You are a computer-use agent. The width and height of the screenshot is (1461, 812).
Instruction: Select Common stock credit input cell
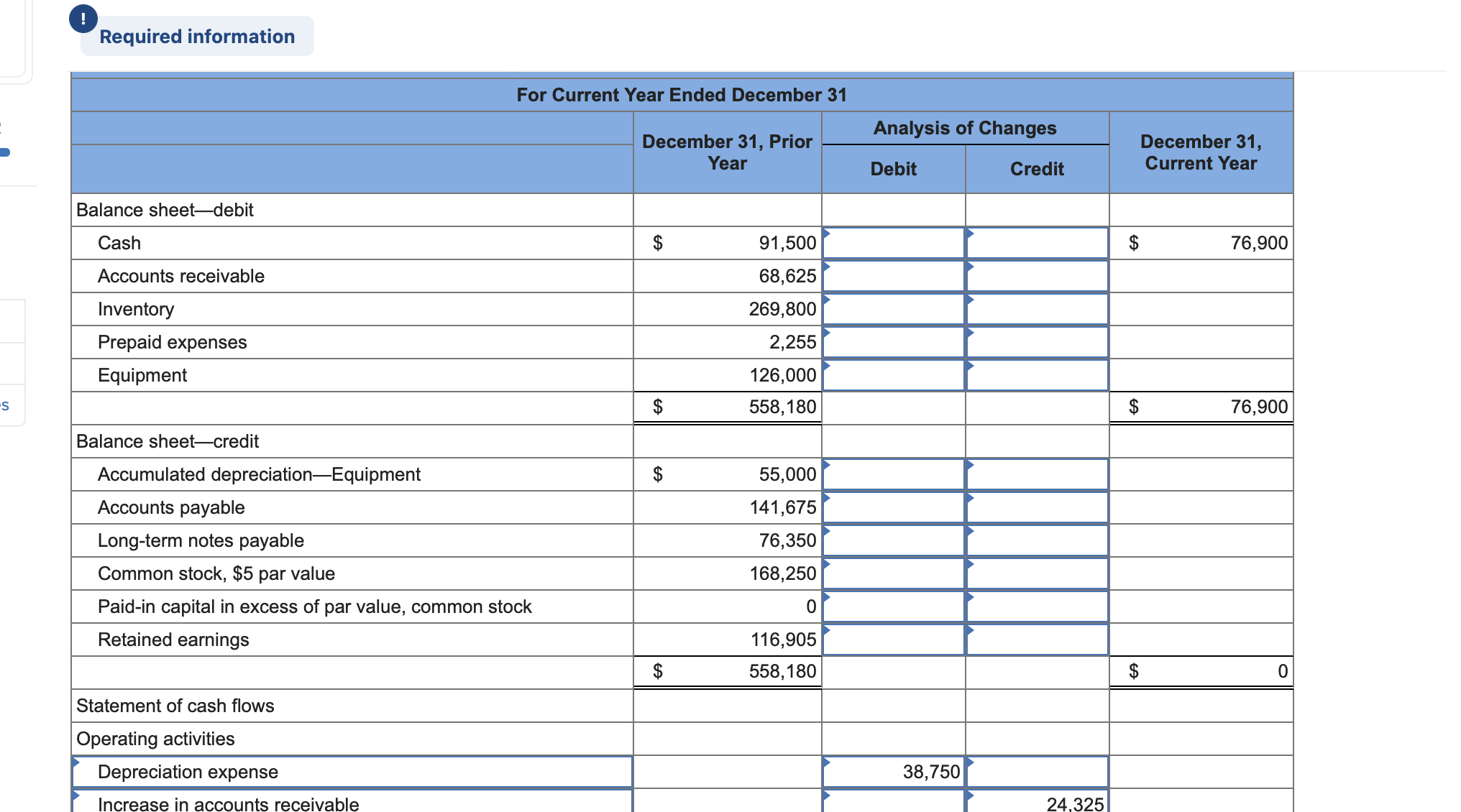pyautogui.click(x=1037, y=573)
